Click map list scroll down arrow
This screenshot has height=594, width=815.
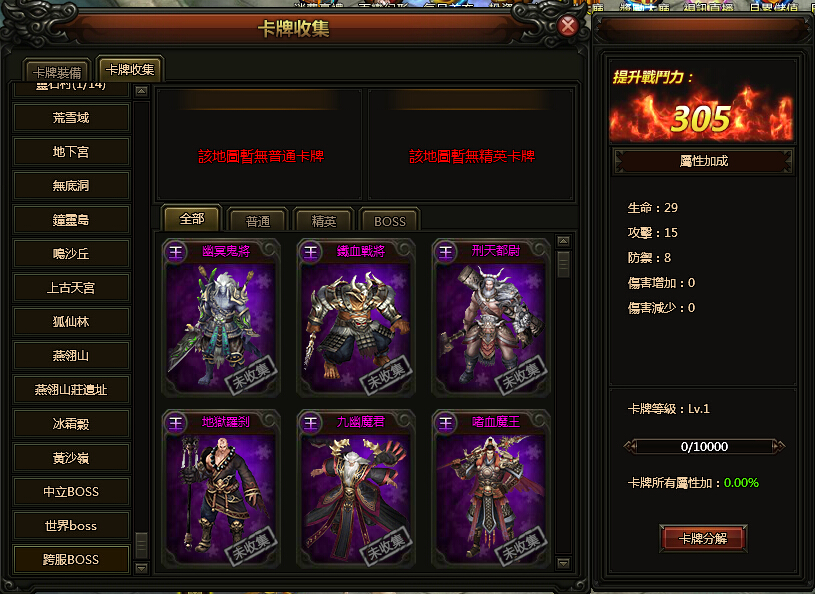click(x=141, y=568)
